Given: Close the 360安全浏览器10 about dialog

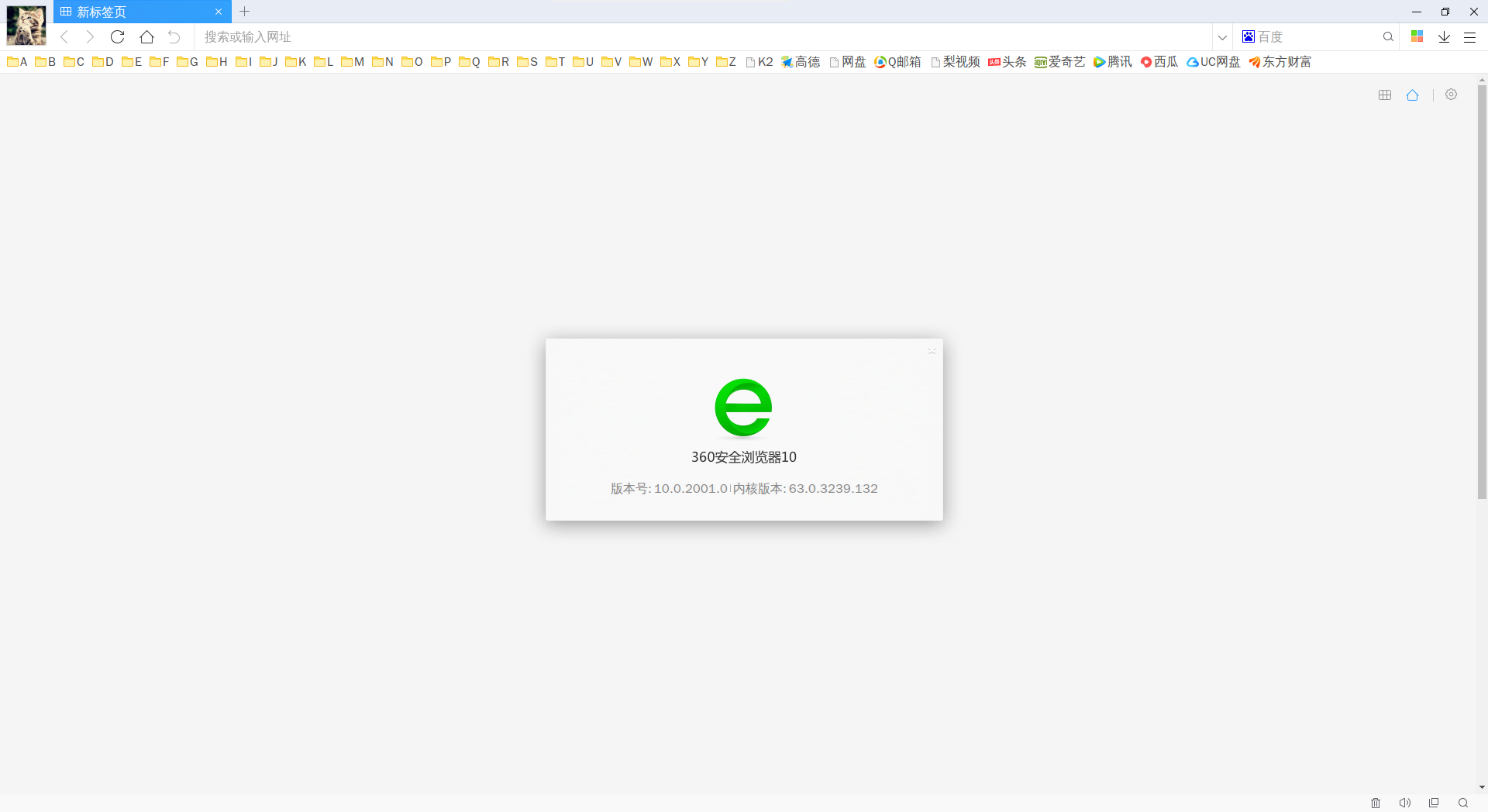Looking at the screenshot, I should coord(932,351).
